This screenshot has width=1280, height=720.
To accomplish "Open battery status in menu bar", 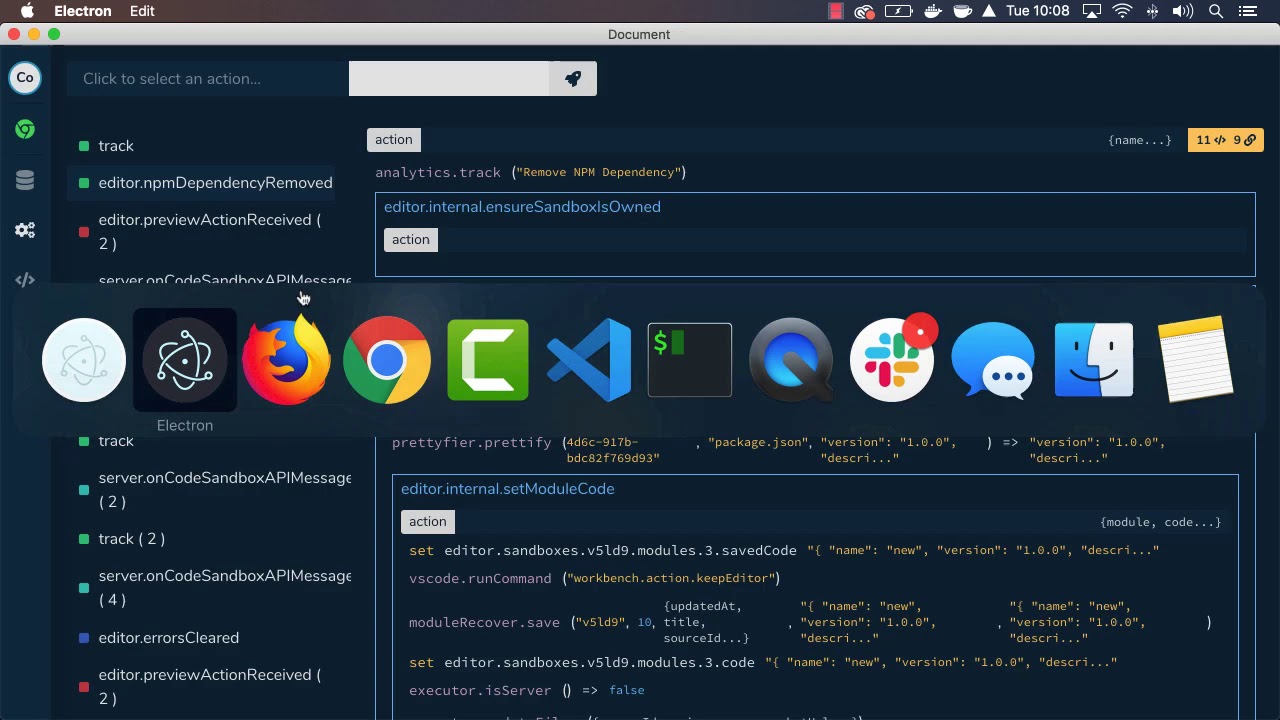I will tap(898, 11).
